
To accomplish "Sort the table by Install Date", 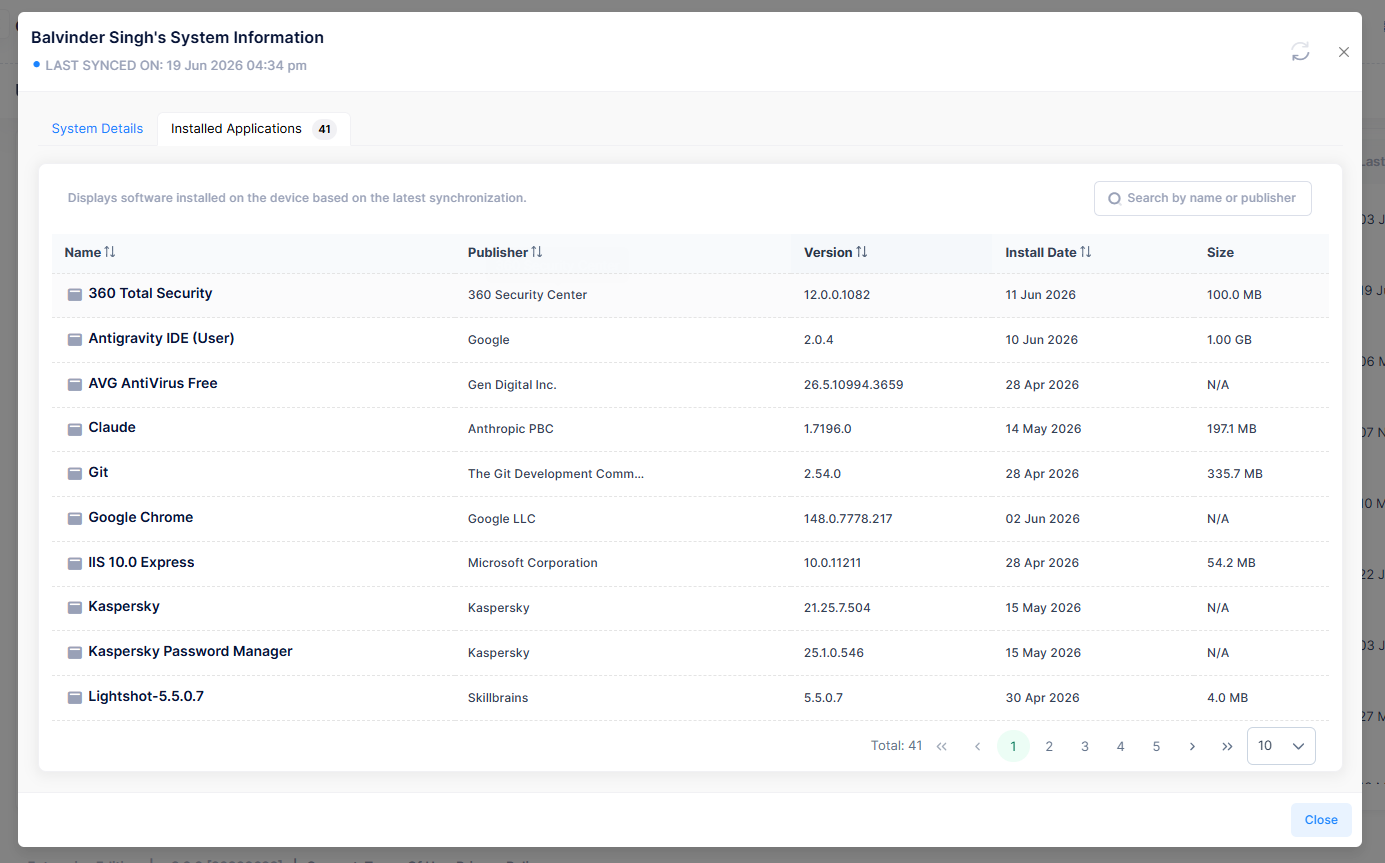I will click(1086, 252).
